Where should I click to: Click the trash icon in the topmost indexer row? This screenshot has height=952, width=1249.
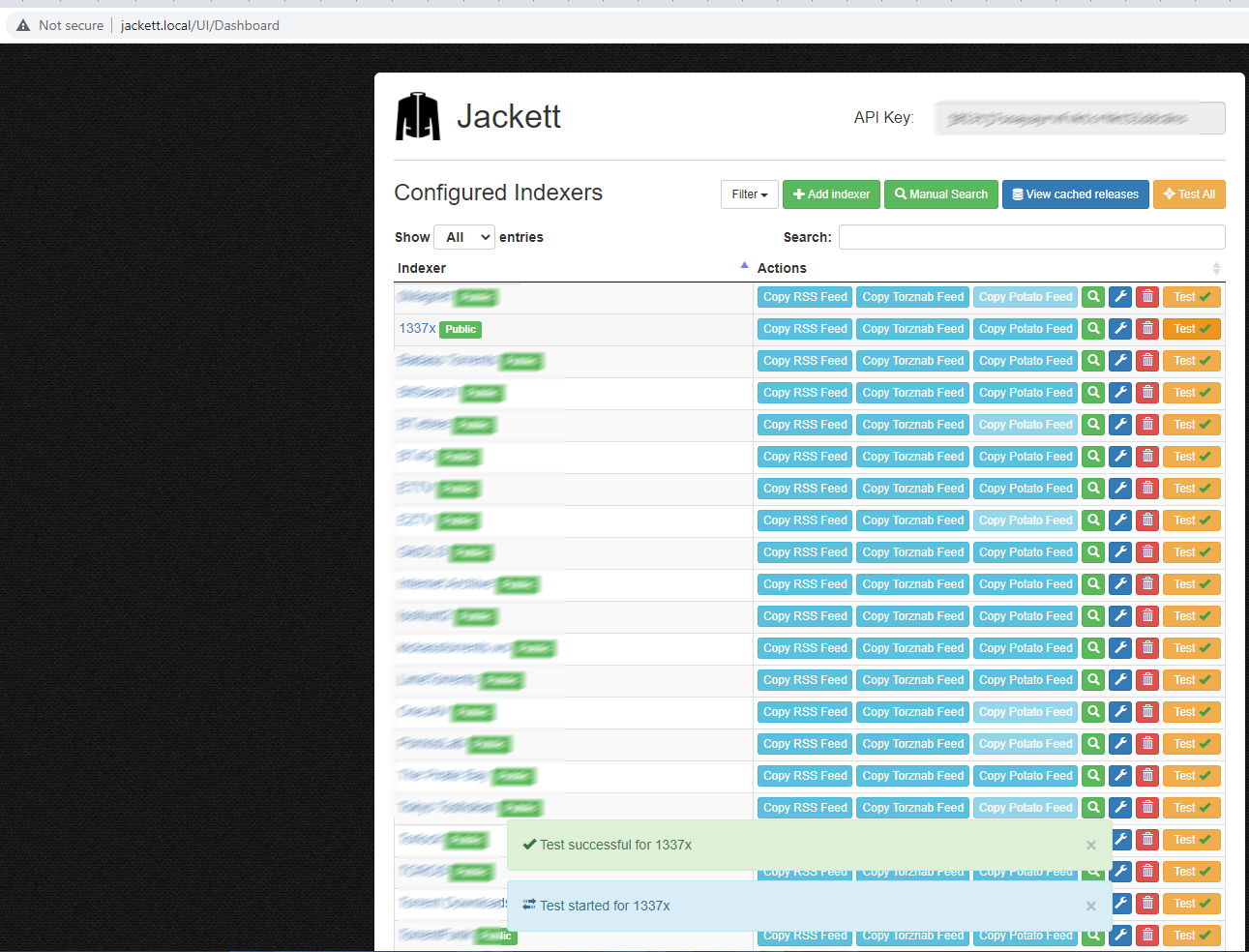coord(1147,297)
